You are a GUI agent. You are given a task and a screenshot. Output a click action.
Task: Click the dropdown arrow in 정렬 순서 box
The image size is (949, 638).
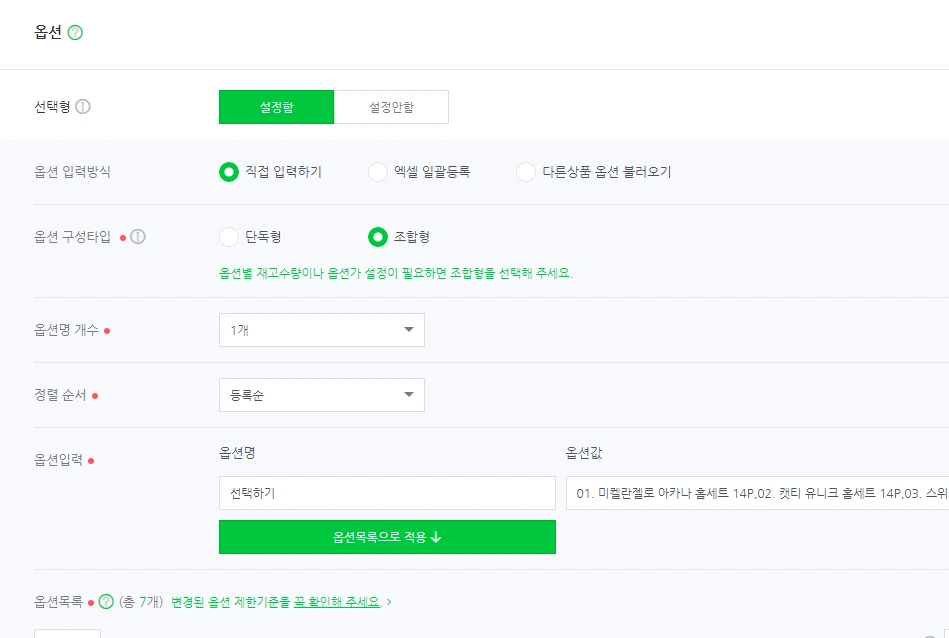click(408, 395)
